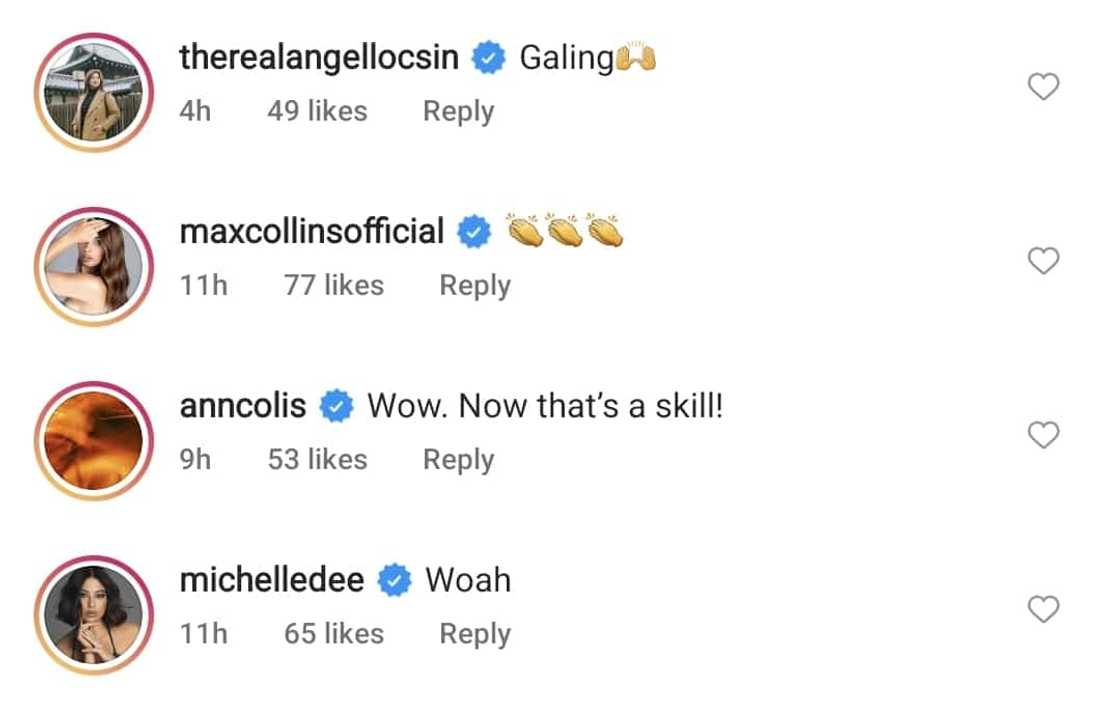
Task: View the 77 likes on maxcollinsofficial's comment
Action: coord(333,285)
